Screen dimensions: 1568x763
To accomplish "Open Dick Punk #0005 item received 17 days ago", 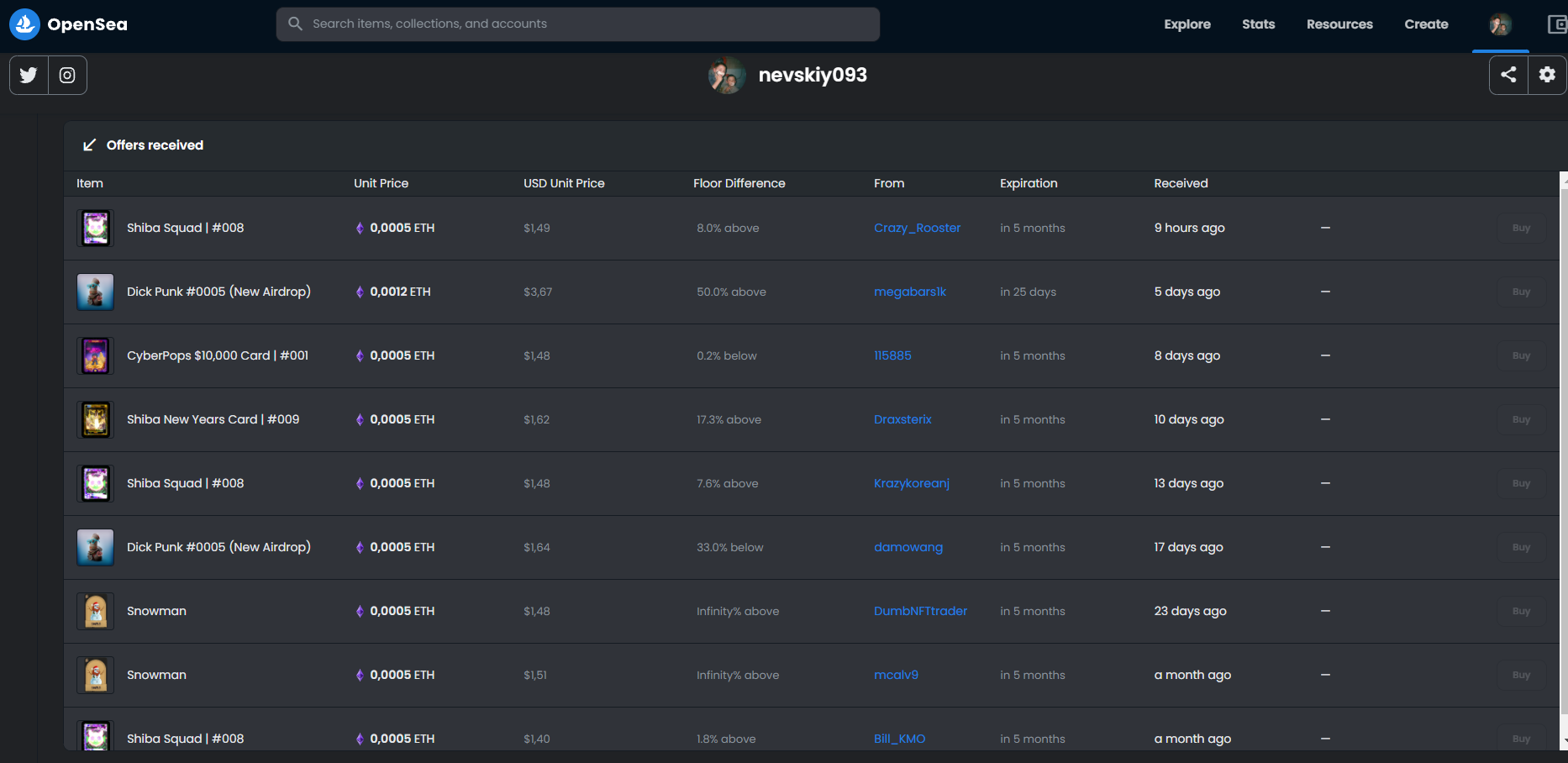I will (x=218, y=547).
